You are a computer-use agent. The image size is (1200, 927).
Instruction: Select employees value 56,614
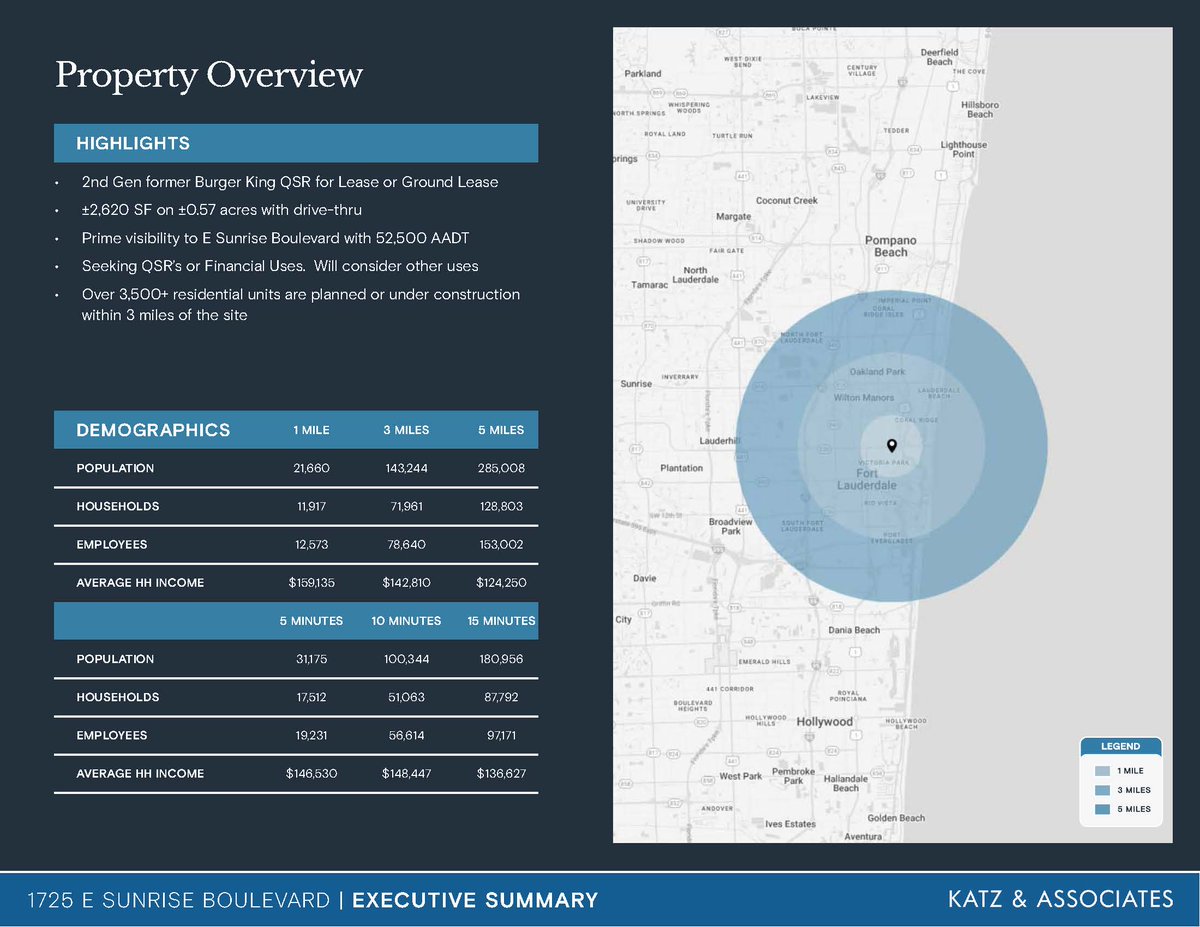click(x=406, y=735)
